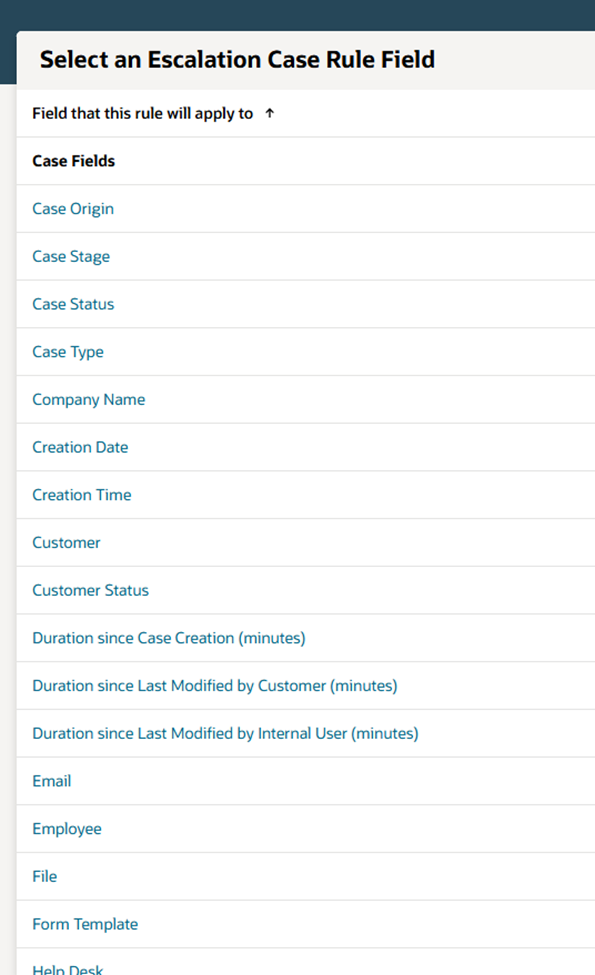The width and height of the screenshot is (595, 975).
Task: Select Creation Date field
Action: (80, 447)
